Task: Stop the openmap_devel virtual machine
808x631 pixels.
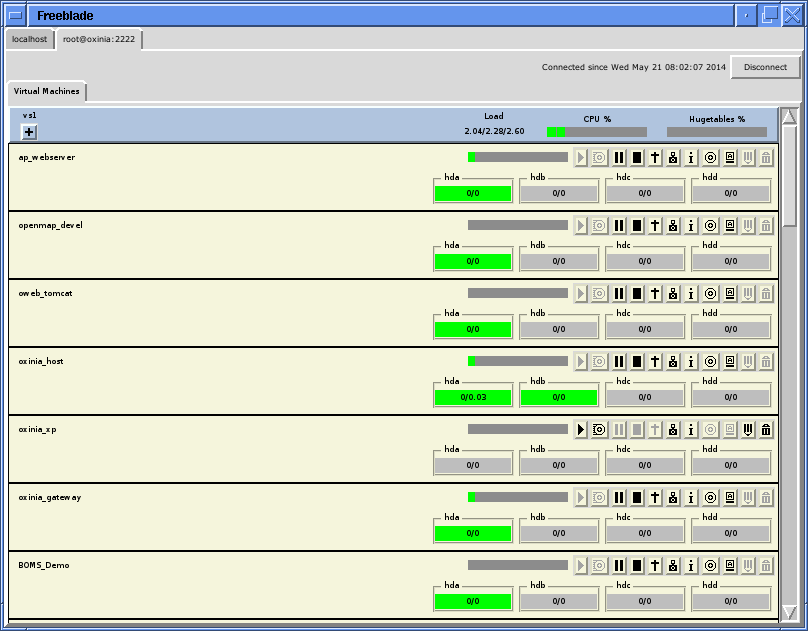Action: click(x=637, y=225)
